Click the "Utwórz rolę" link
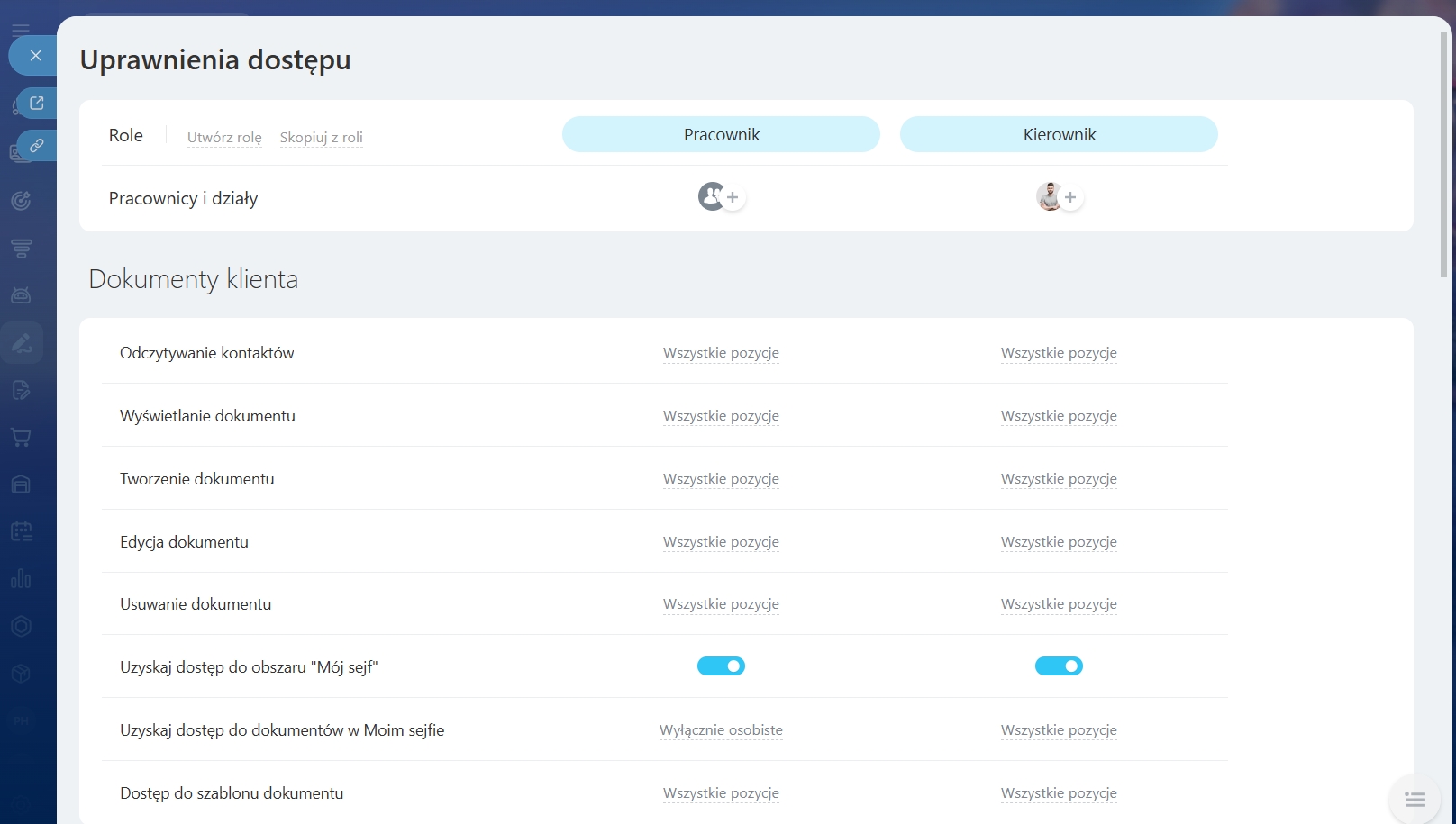 (x=224, y=138)
